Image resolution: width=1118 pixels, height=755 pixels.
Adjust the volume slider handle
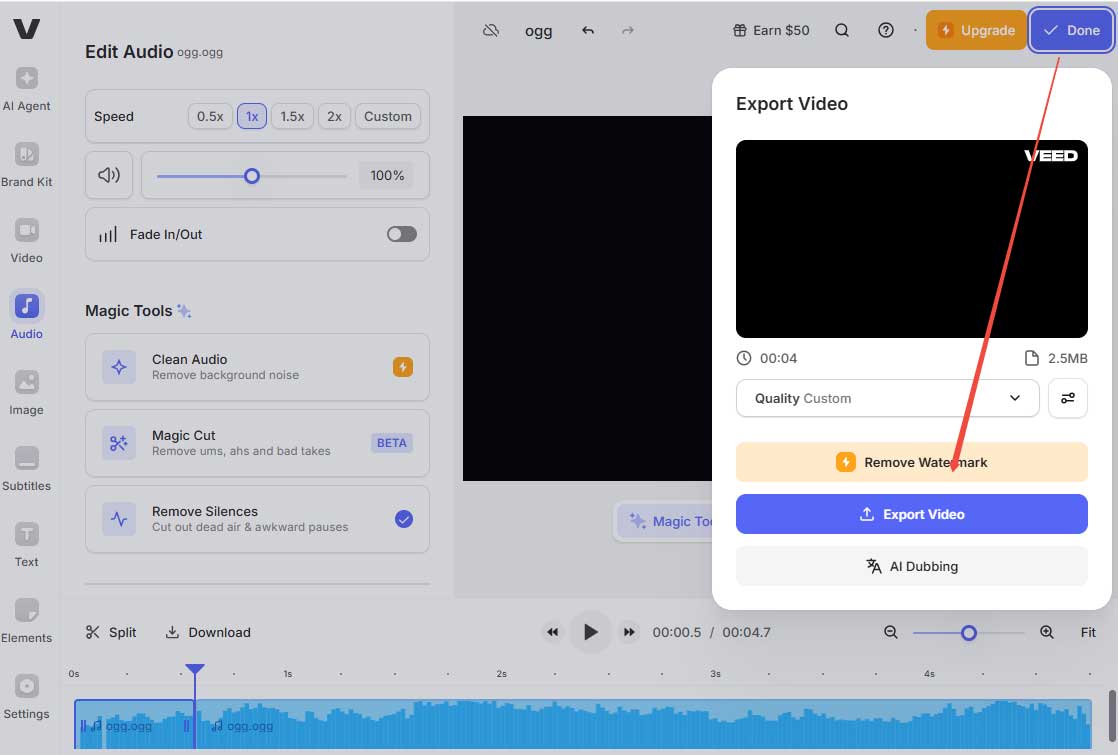coord(252,176)
